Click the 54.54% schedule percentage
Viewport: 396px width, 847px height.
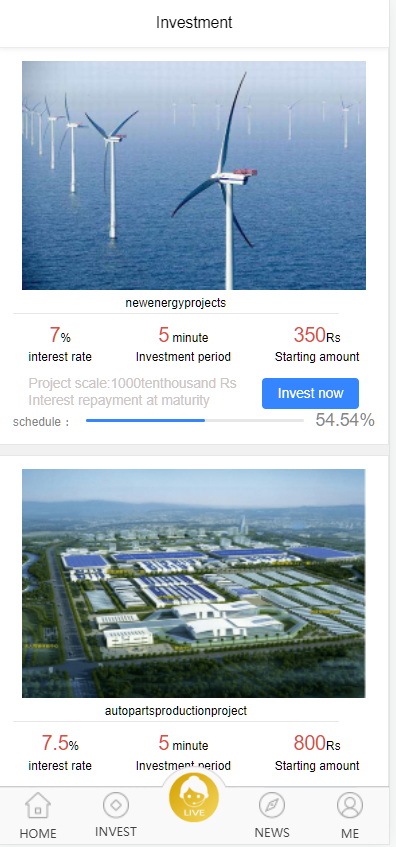345,420
